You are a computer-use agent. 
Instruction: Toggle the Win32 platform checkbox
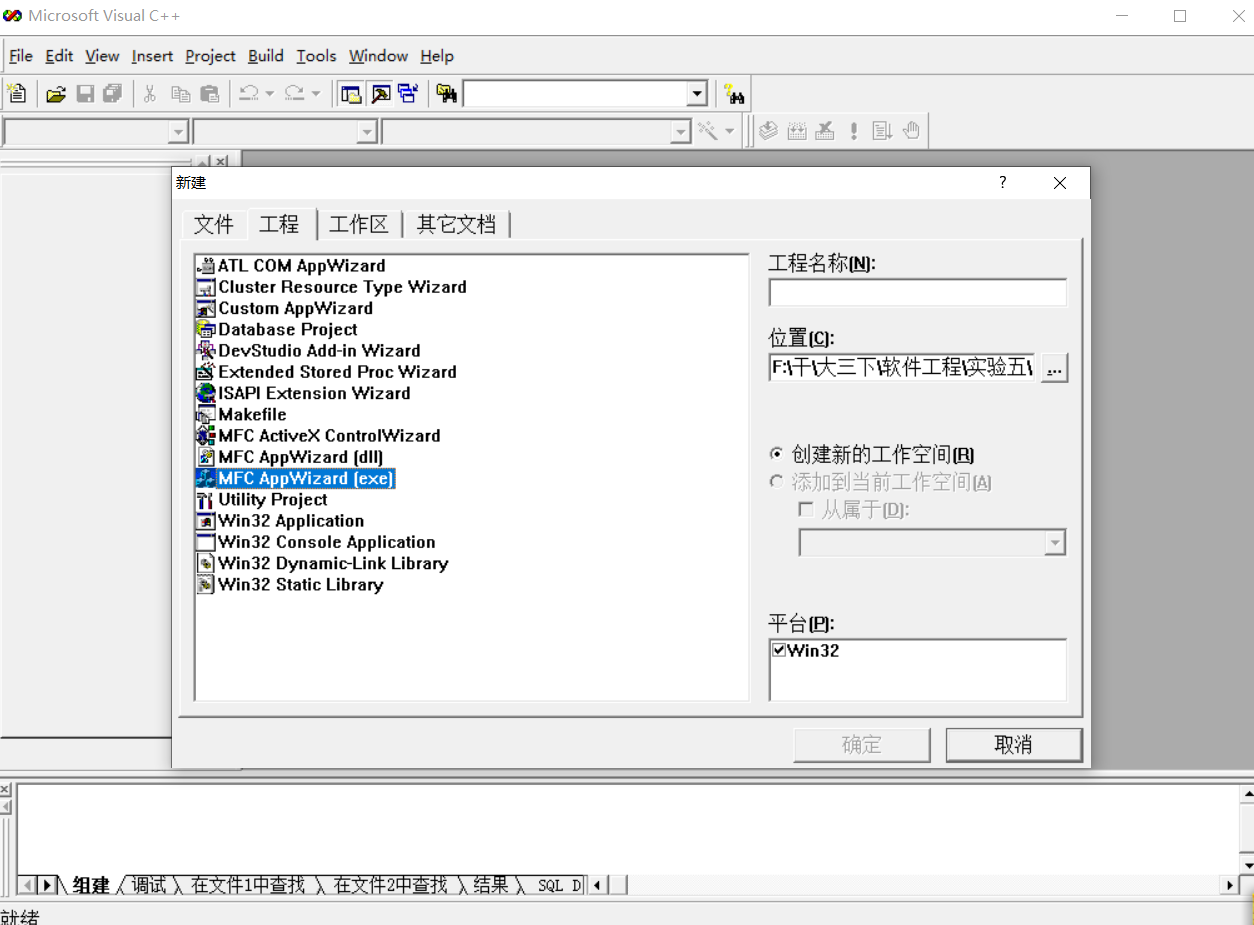(779, 650)
